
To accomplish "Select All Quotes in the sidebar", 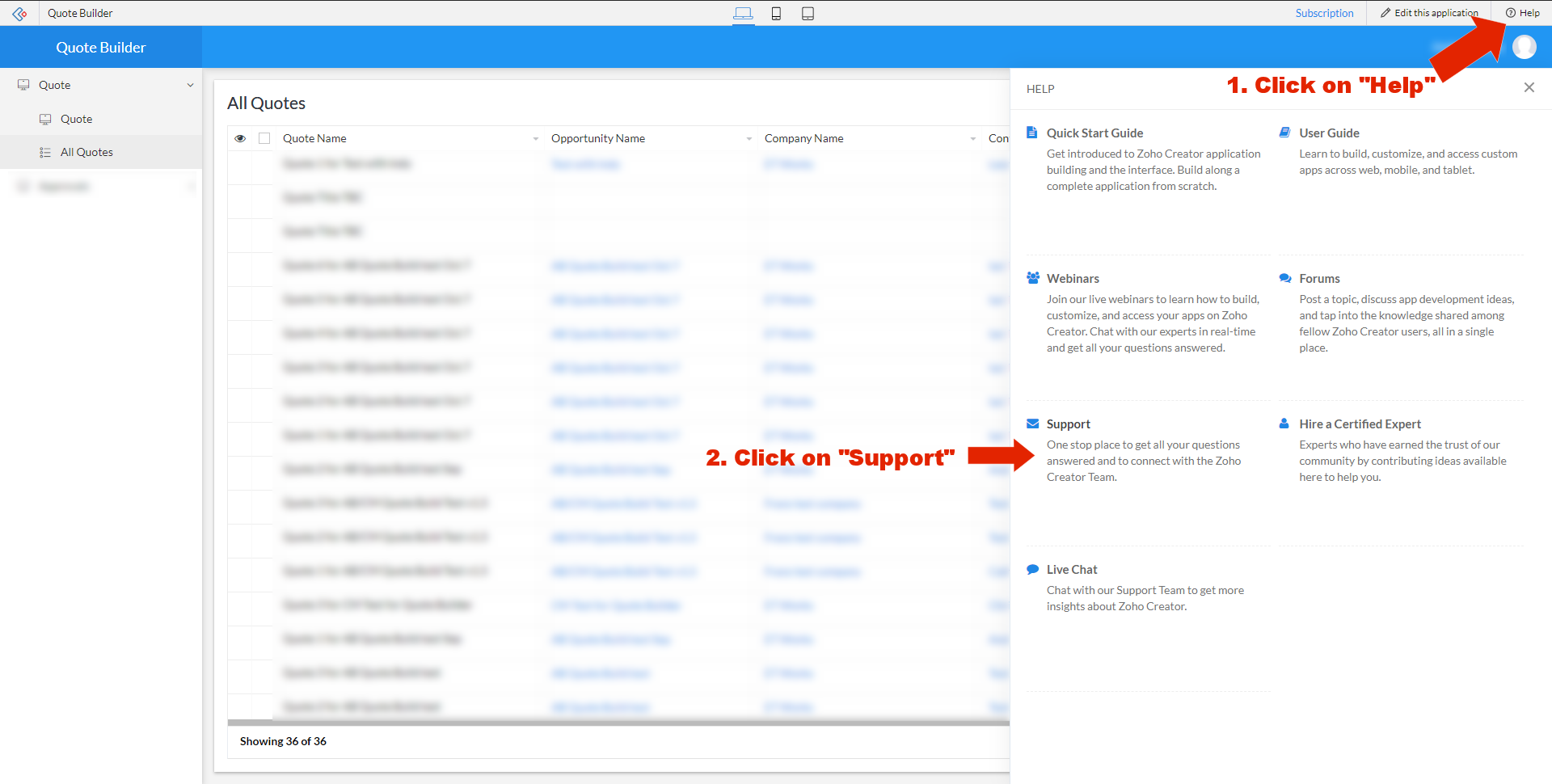I will point(86,152).
